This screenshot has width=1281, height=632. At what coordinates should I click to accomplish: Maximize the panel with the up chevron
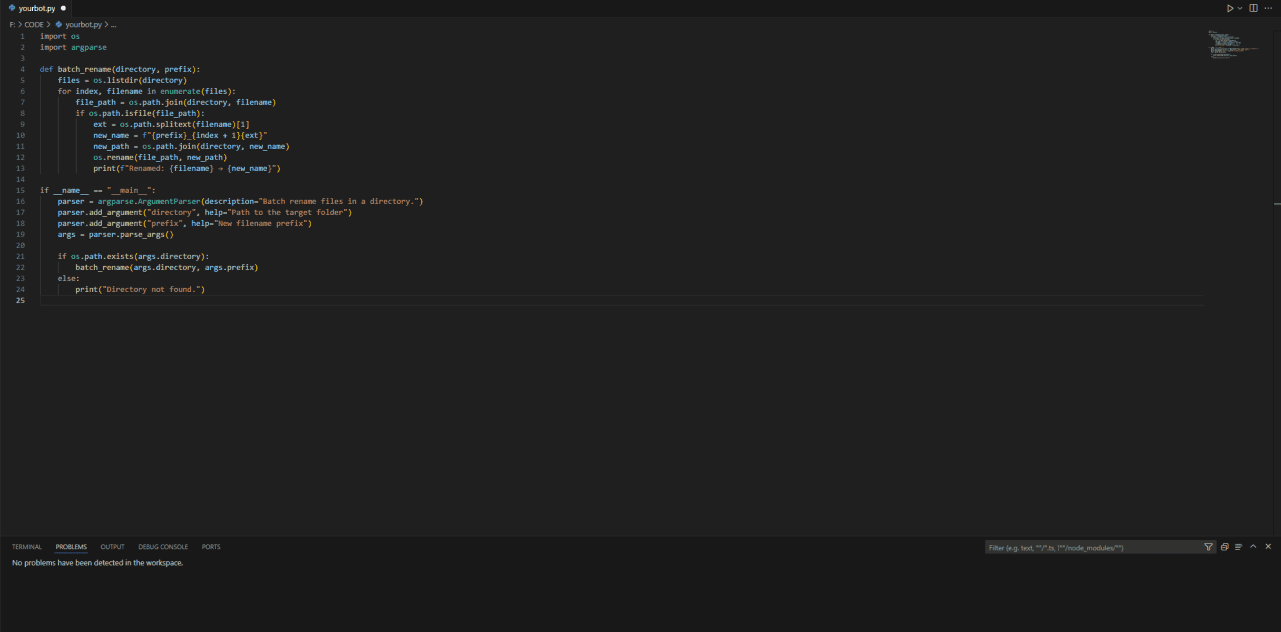click(1254, 547)
